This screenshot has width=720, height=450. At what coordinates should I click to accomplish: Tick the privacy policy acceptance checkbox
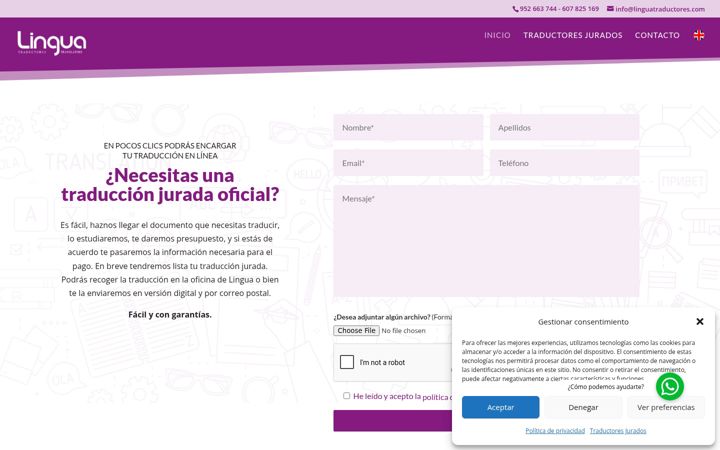click(346, 396)
